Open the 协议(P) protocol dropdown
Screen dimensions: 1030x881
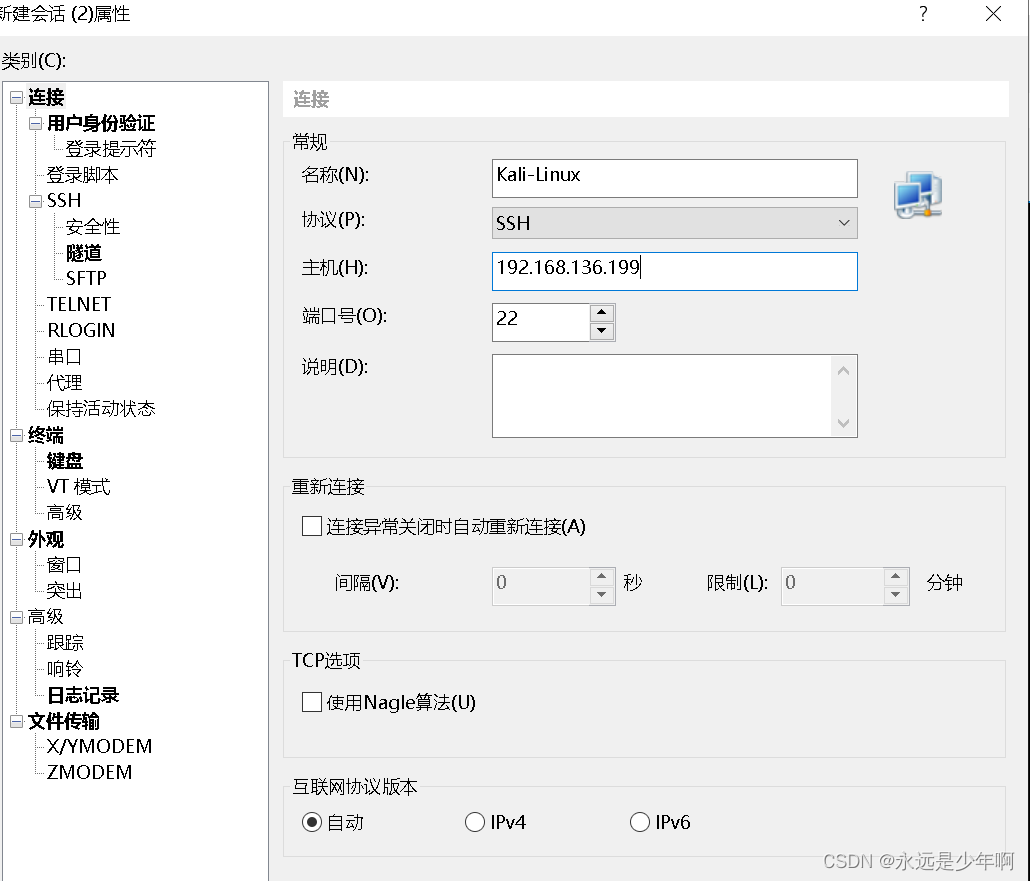[x=845, y=222]
